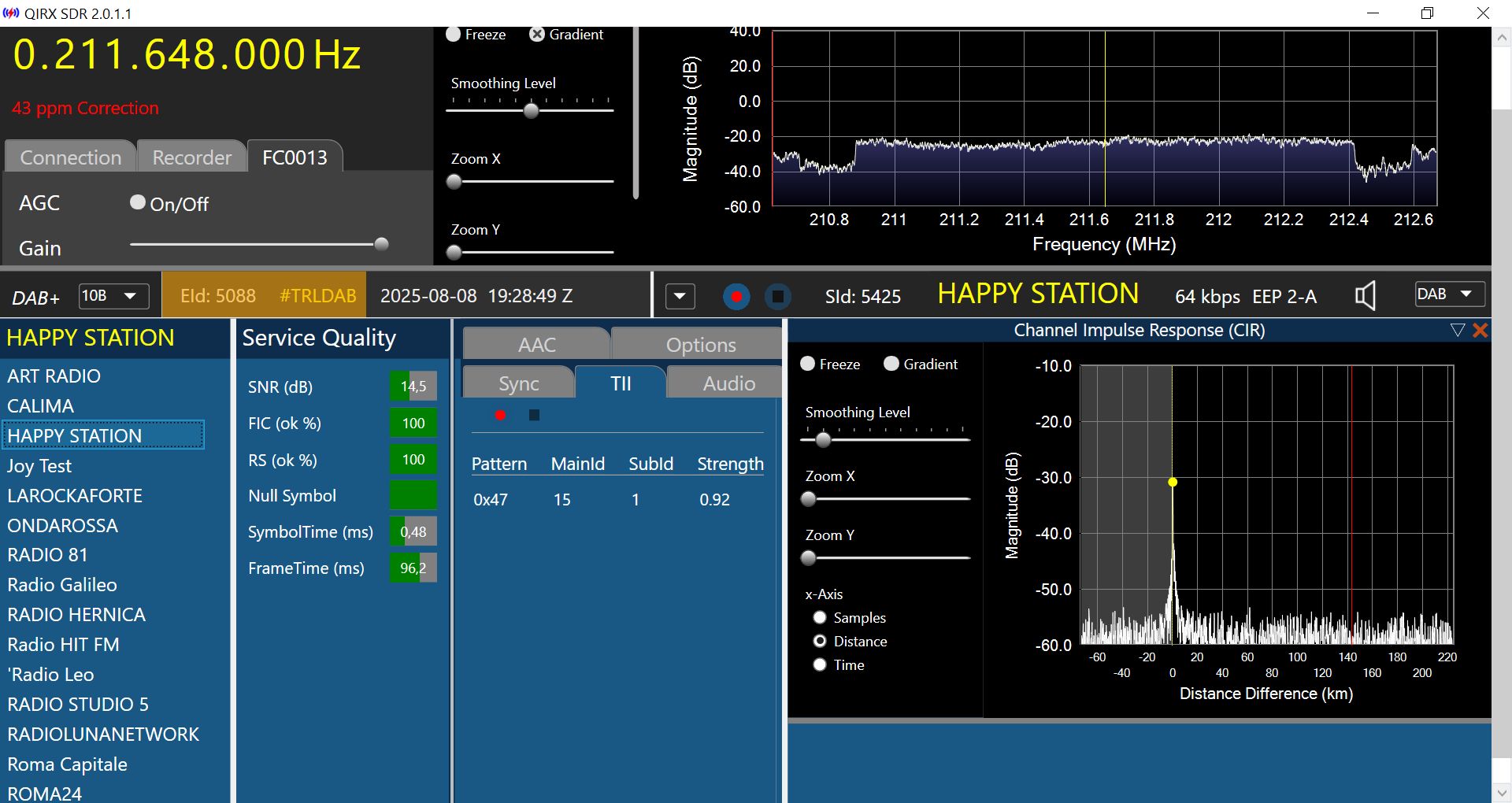1512x803 pixels.
Task: Close the Channel Impulse Response panel
Action: click(x=1480, y=331)
